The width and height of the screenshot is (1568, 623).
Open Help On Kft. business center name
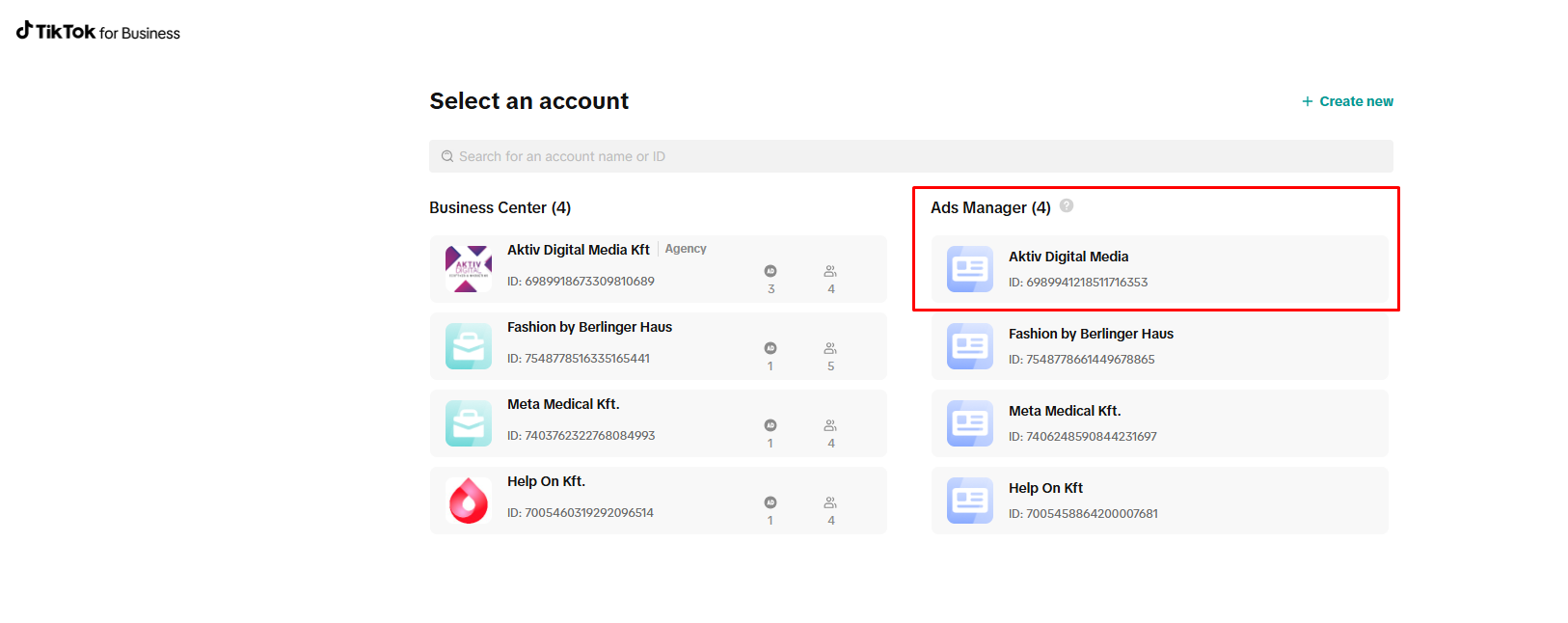547,481
